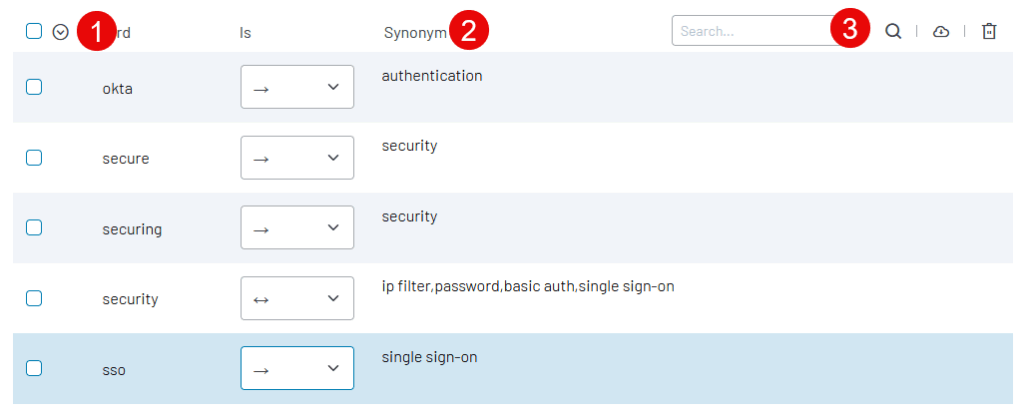
Task: Tick the checkbox beside securing
Action: tap(34, 227)
